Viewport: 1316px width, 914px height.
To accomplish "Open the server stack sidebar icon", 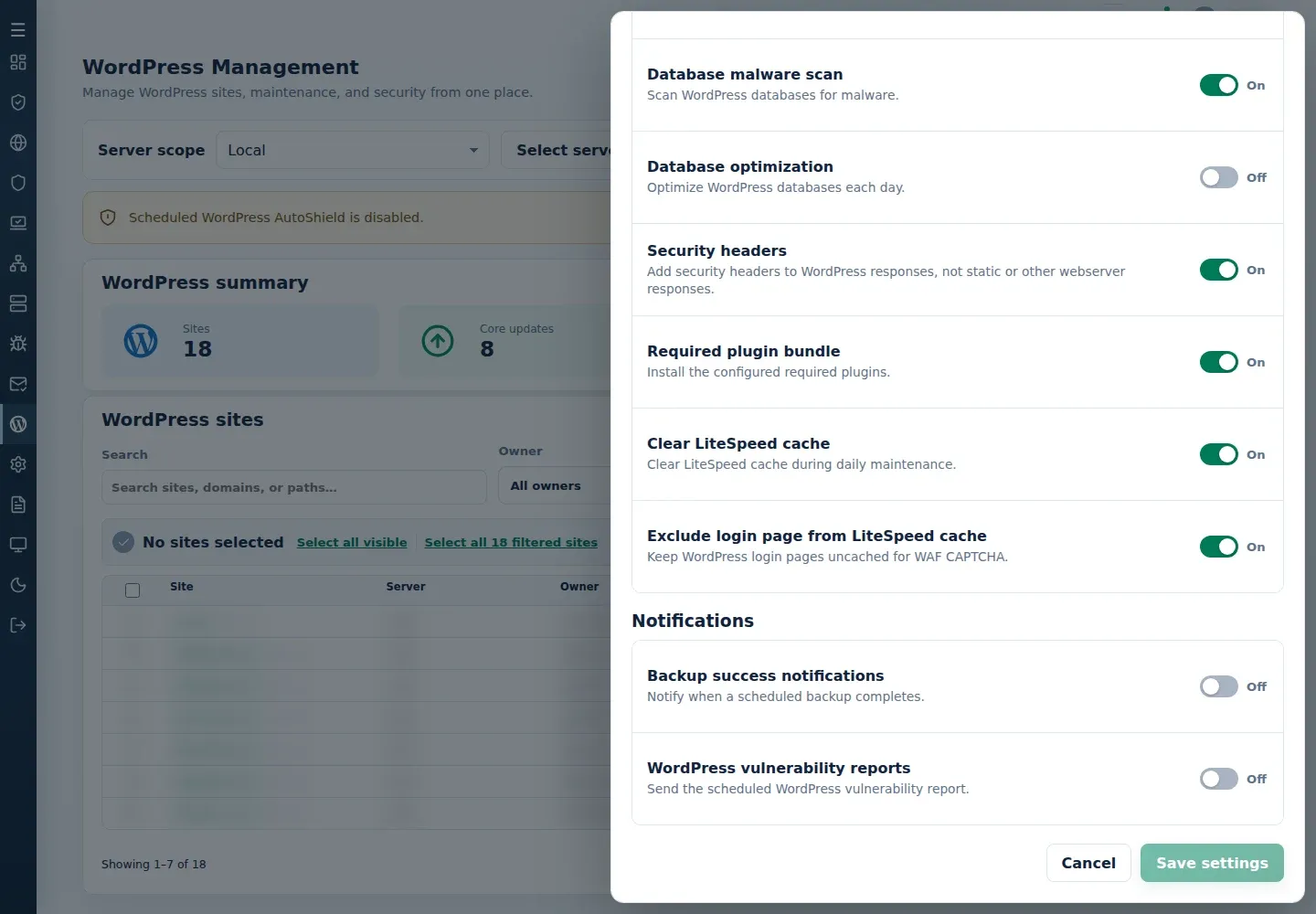I will 18,303.
